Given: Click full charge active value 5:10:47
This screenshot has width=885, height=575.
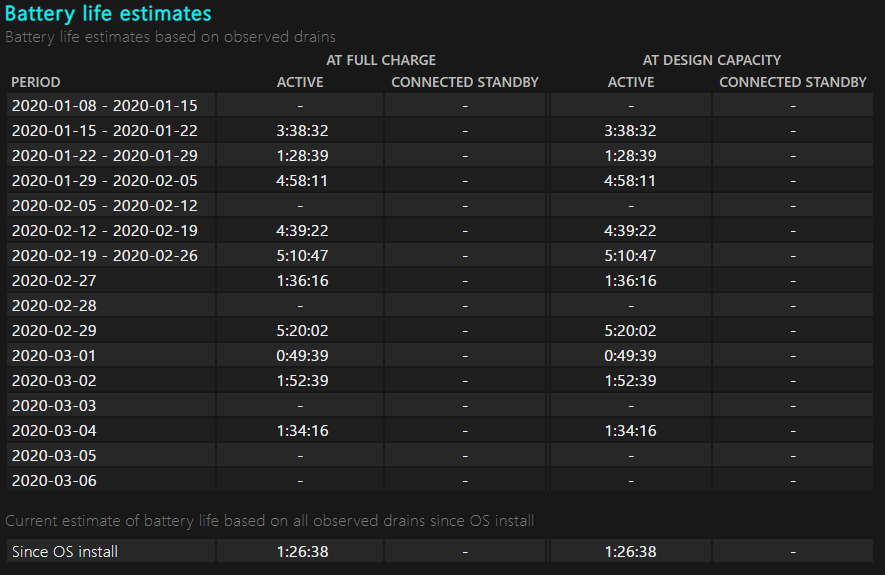Looking at the screenshot, I should 300,255.
